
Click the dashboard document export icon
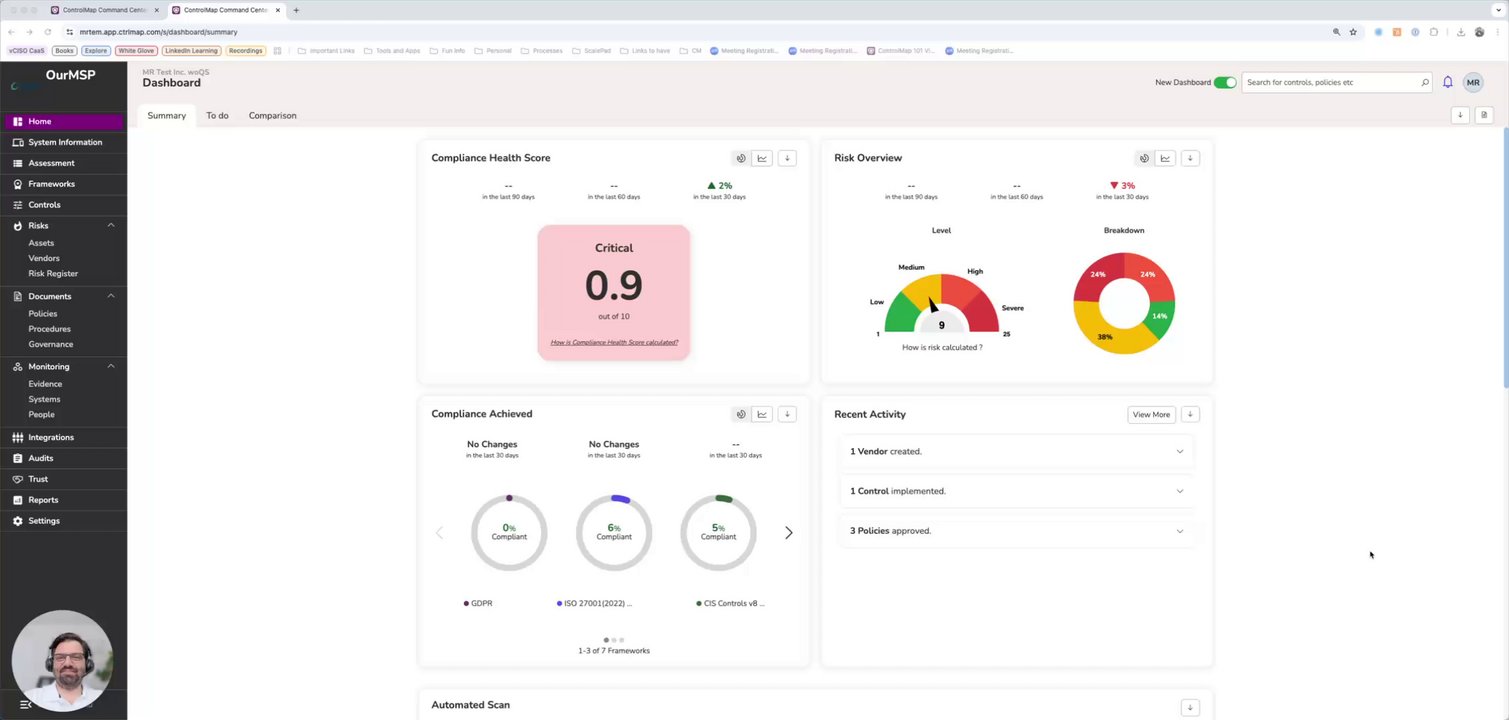click(x=1484, y=115)
